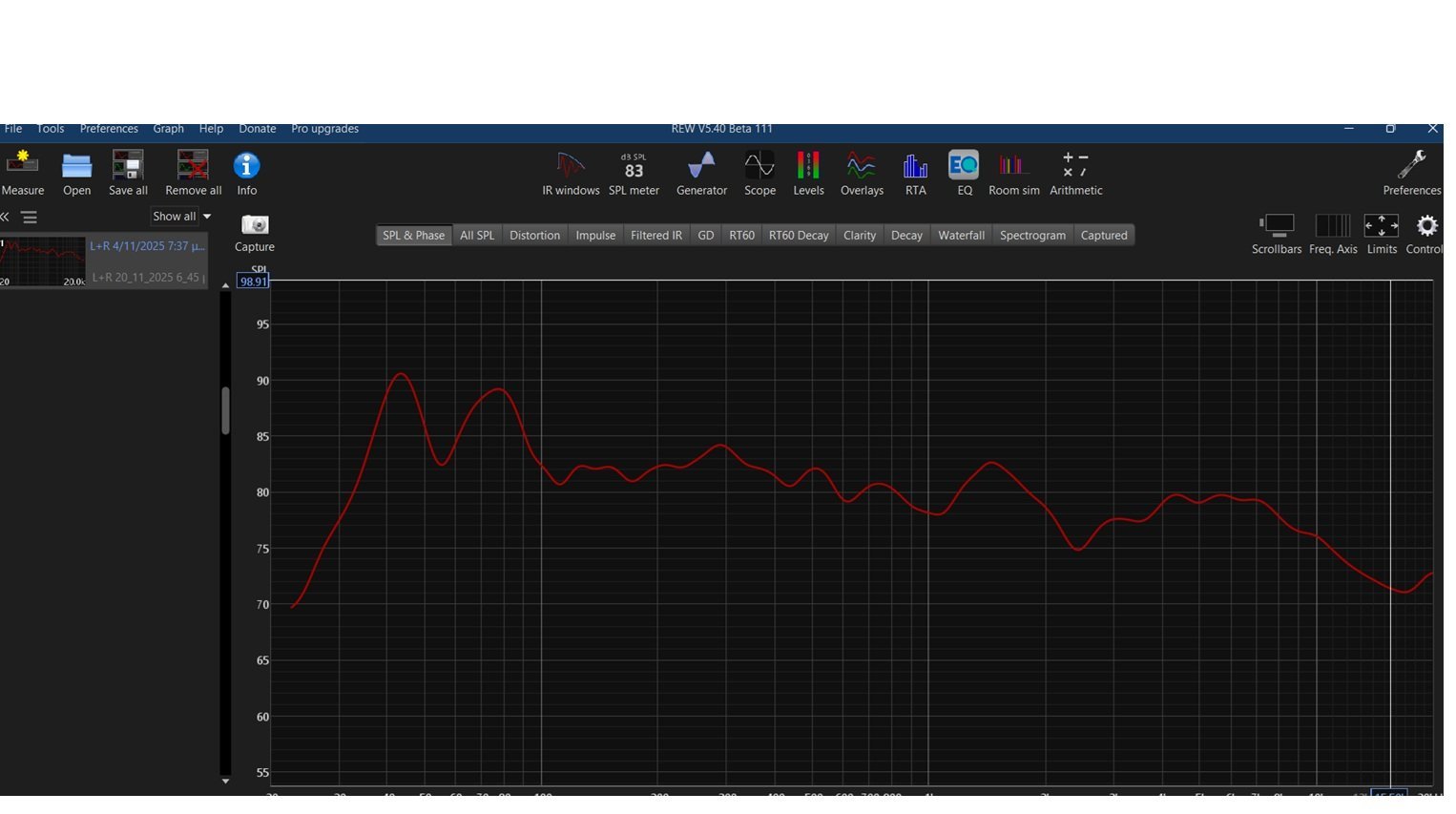
Task: Click the Save all button
Action: [128, 172]
